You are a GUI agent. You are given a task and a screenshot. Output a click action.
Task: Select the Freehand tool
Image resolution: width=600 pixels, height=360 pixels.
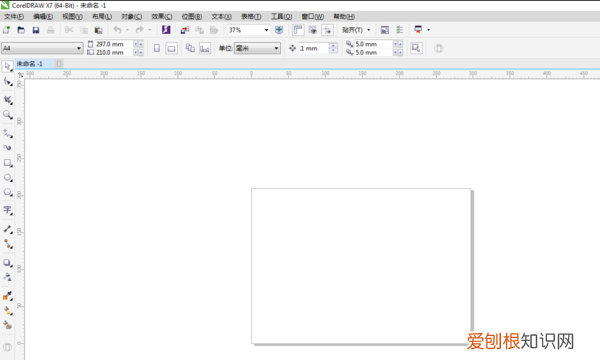tap(7, 133)
